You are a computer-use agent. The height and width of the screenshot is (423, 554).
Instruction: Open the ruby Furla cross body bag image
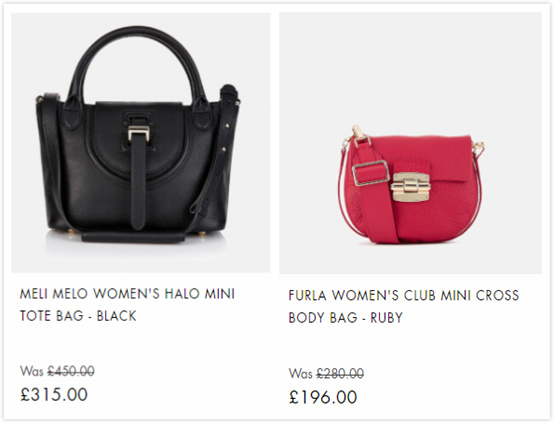[x=410, y=143]
